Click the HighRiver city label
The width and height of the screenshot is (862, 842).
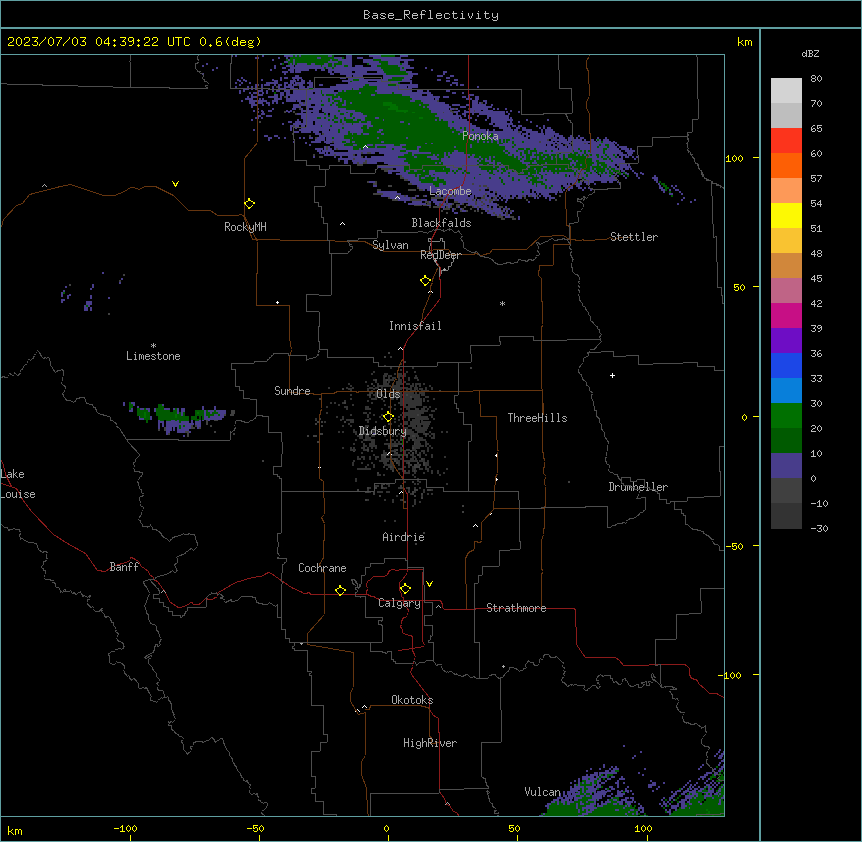coord(430,743)
